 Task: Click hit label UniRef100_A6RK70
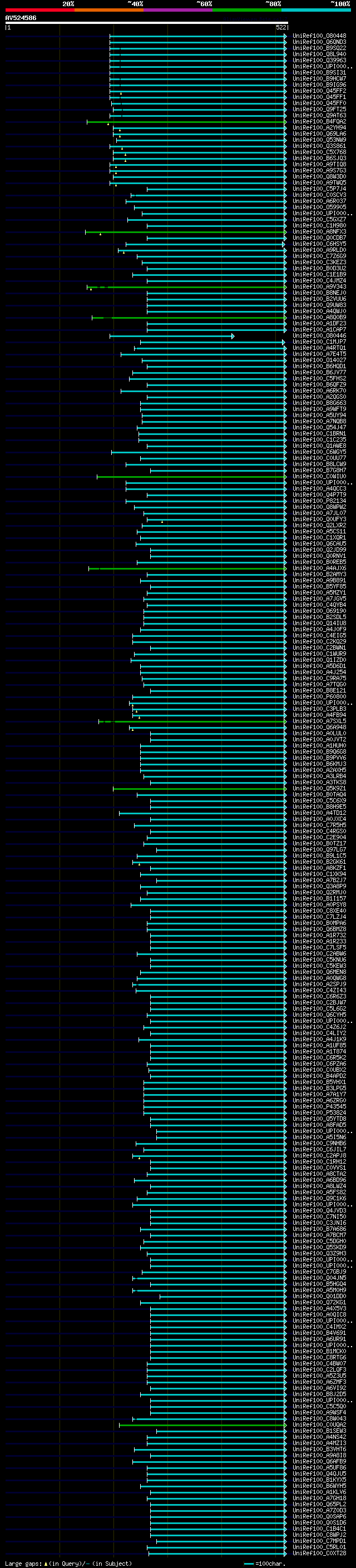pyautogui.click(x=319, y=391)
